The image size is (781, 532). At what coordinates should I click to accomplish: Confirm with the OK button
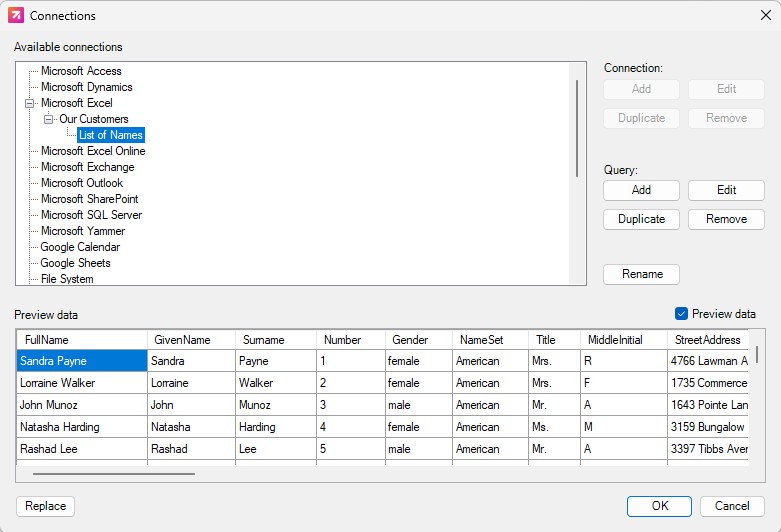[659, 506]
